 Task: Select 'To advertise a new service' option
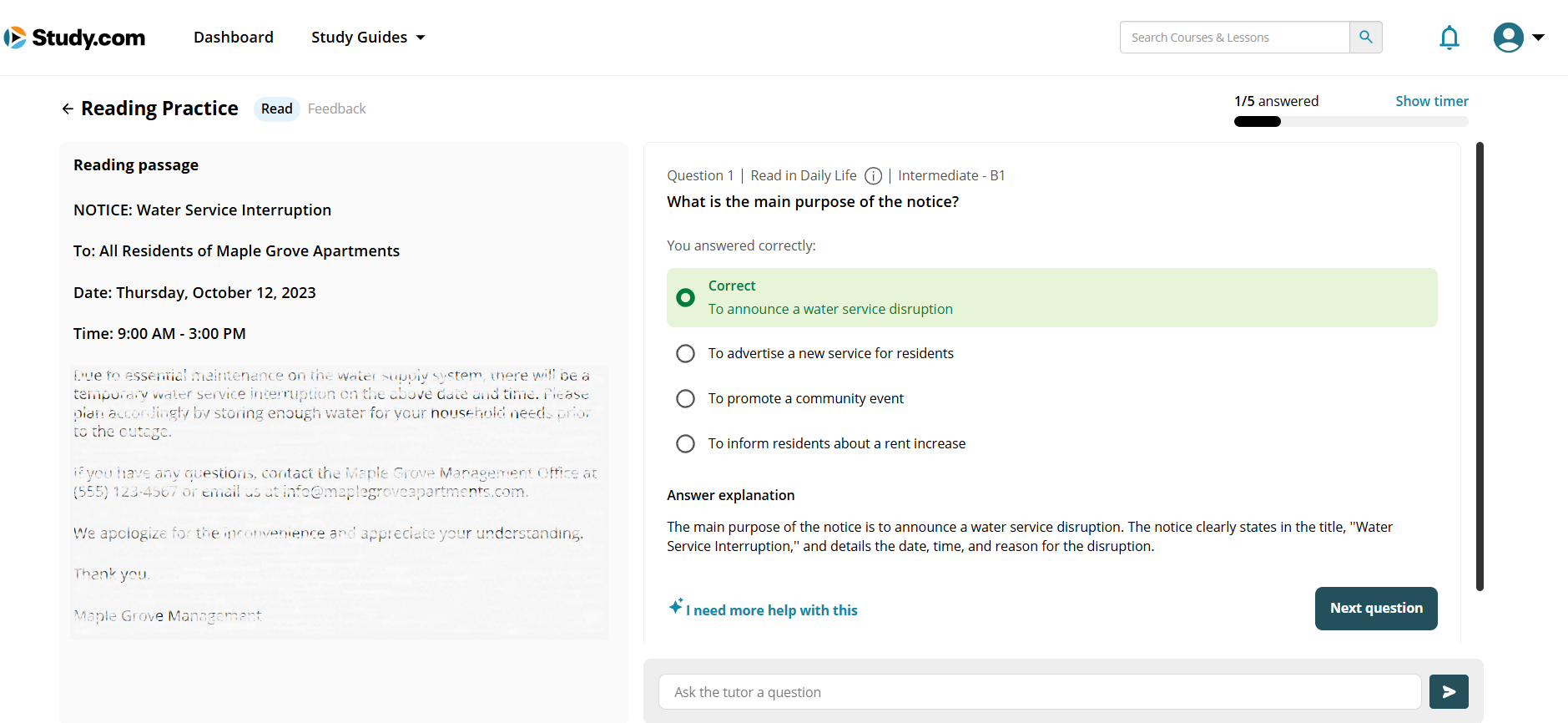[x=685, y=353]
